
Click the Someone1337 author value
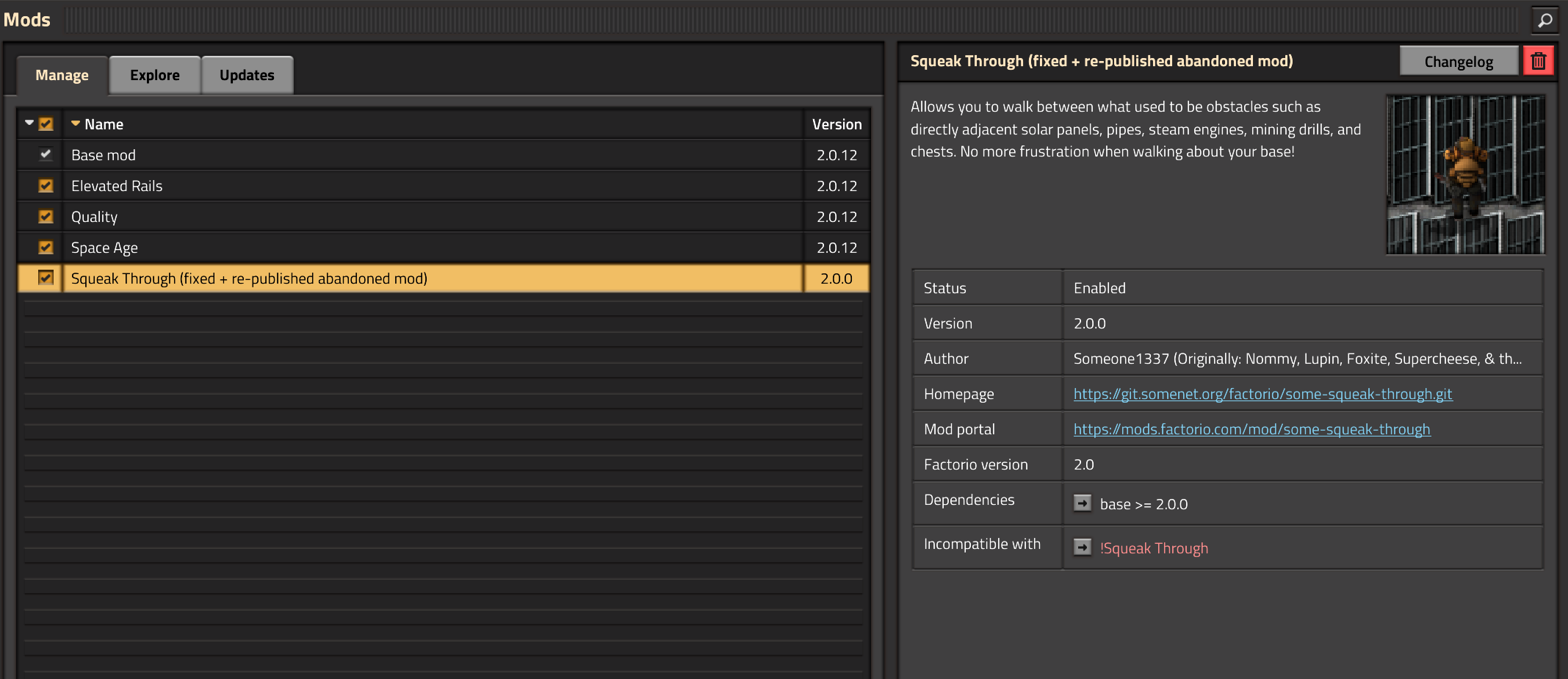[1298, 359]
